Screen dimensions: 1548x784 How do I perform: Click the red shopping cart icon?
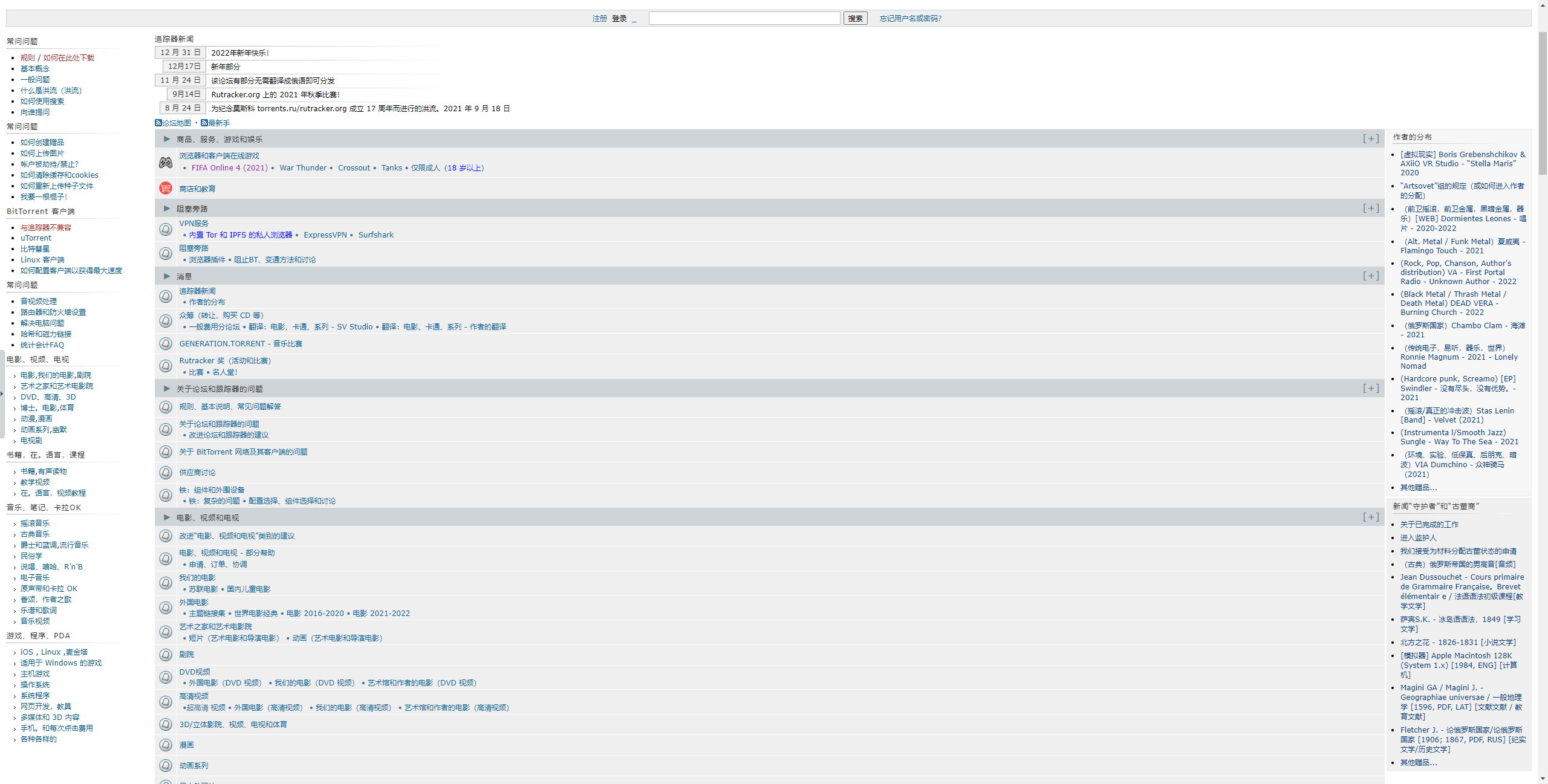point(166,189)
